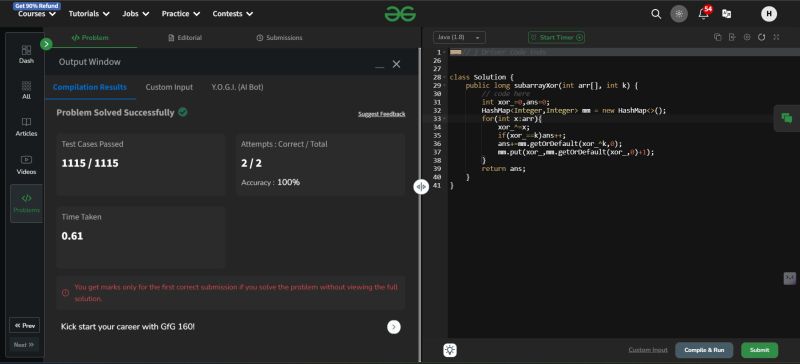
Task: Switch to the Custom Input tab
Action: click(x=169, y=87)
